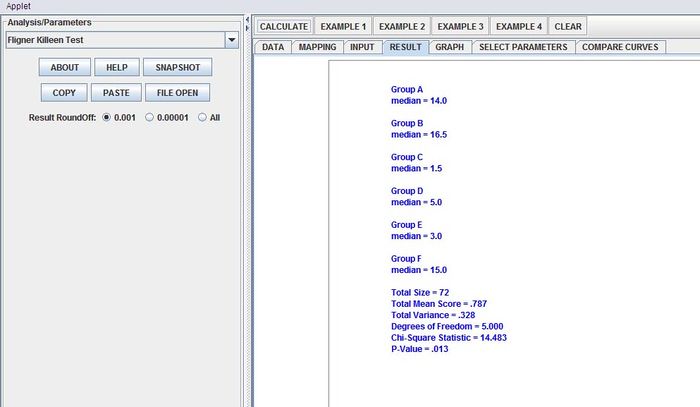Open the Fligner Killeen Test dropdown
This screenshot has height=407, width=700.
tap(231, 40)
